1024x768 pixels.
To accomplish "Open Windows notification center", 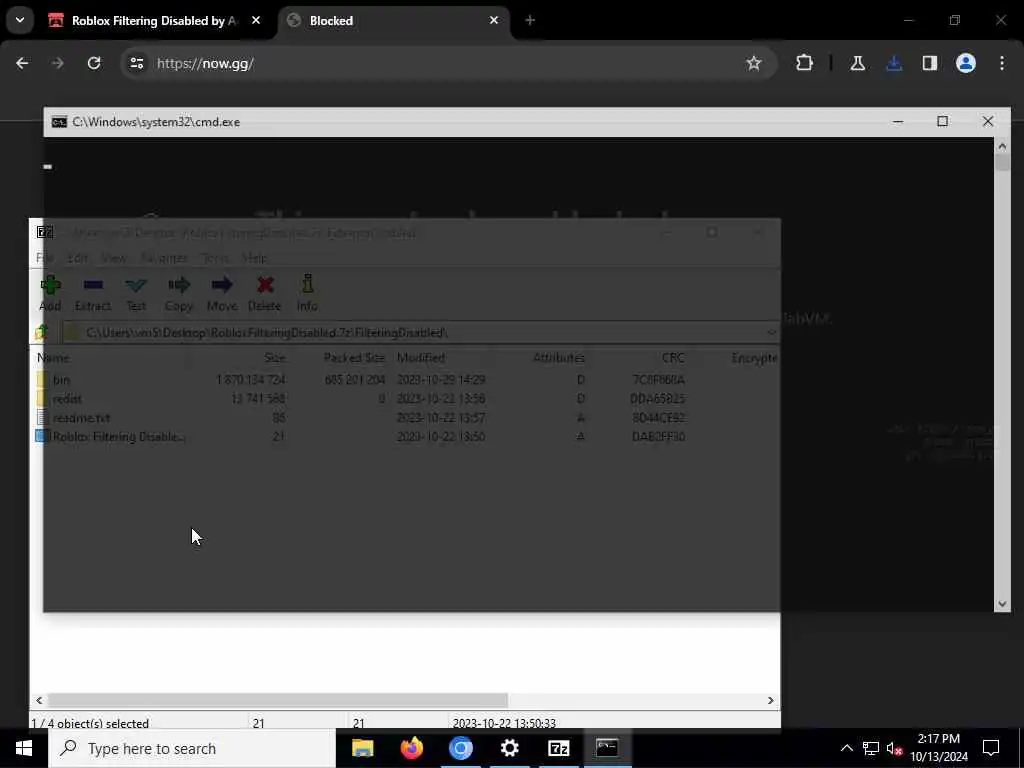I will click(x=991, y=748).
